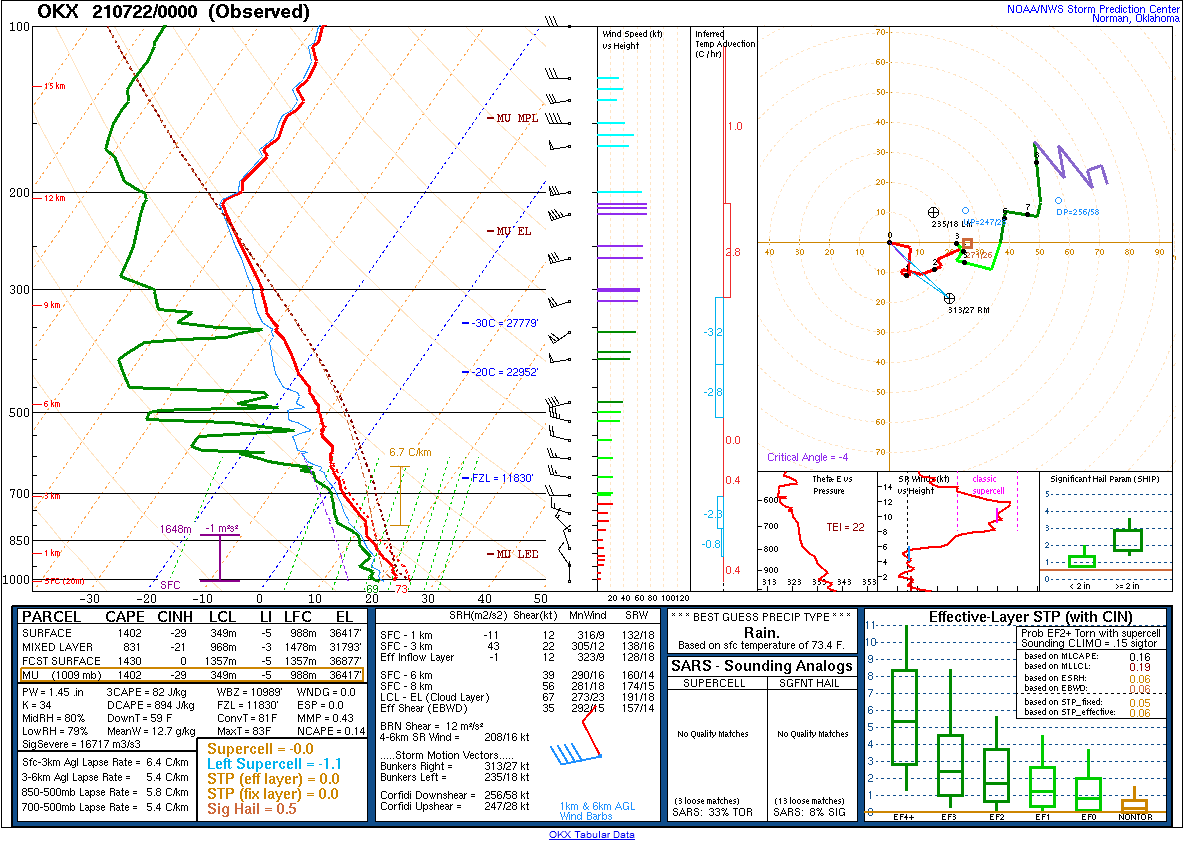Click the 1648m effective inflow label
This screenshot has height=845, width=1187.
175,529
